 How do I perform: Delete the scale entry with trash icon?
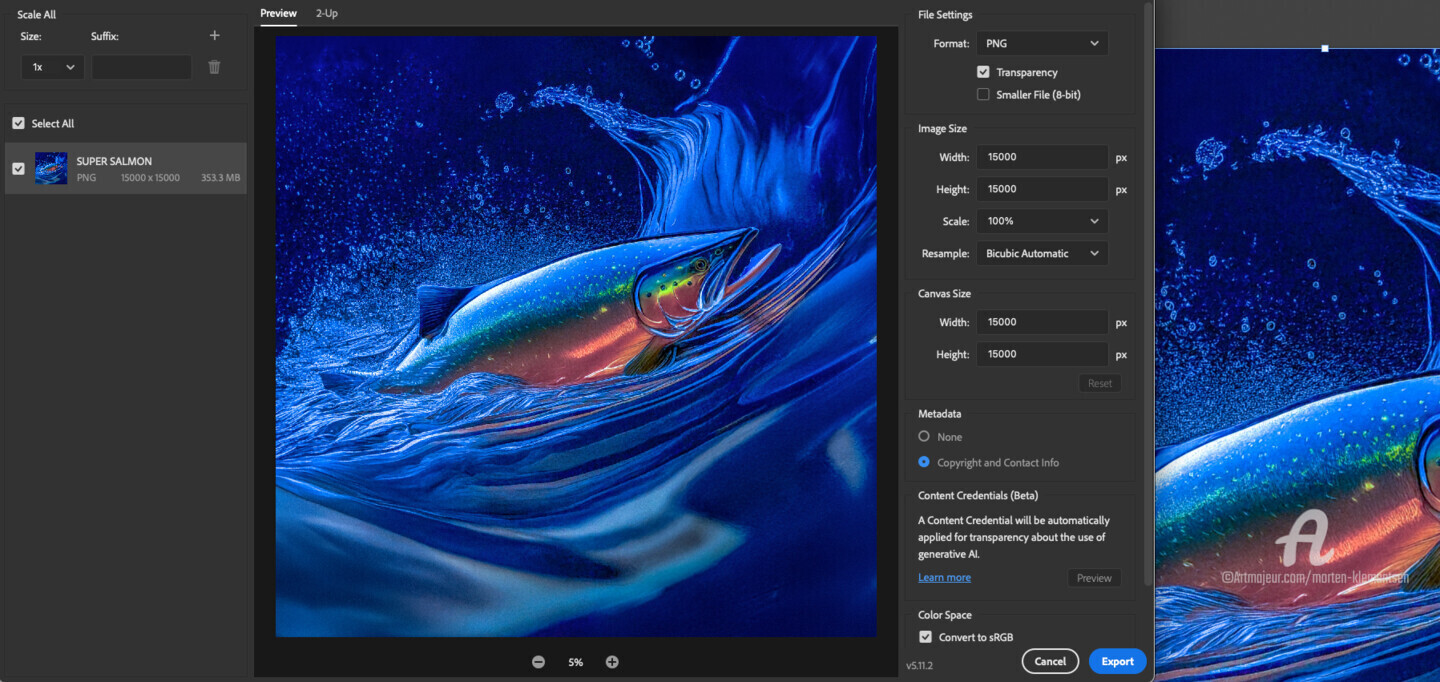click(x=214, y=67)
